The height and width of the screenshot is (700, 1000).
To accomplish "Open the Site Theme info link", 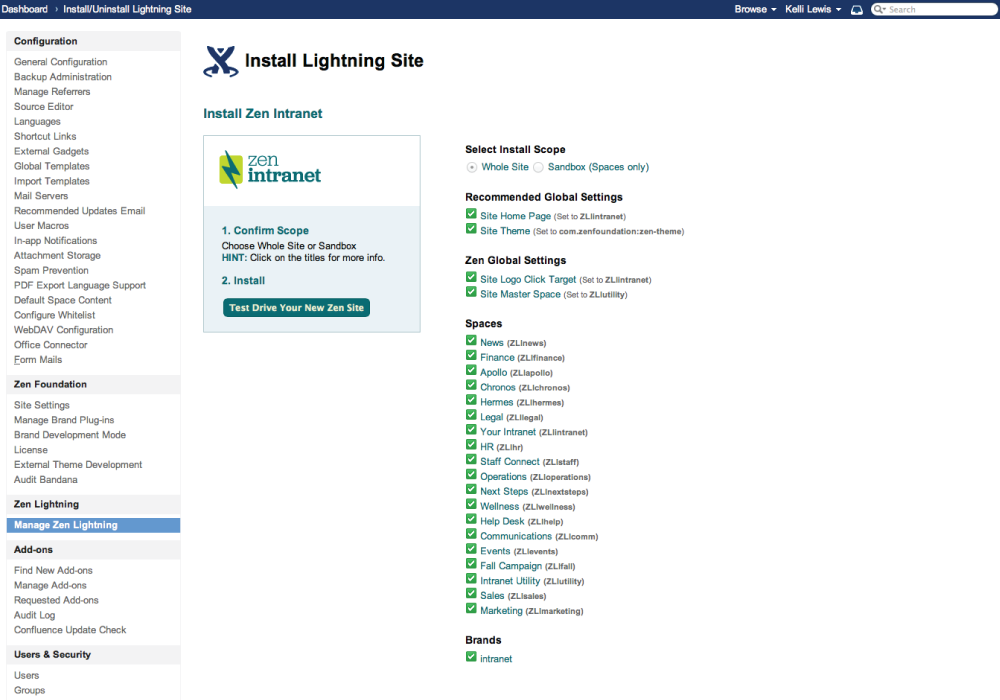I will tap(505, 231).
